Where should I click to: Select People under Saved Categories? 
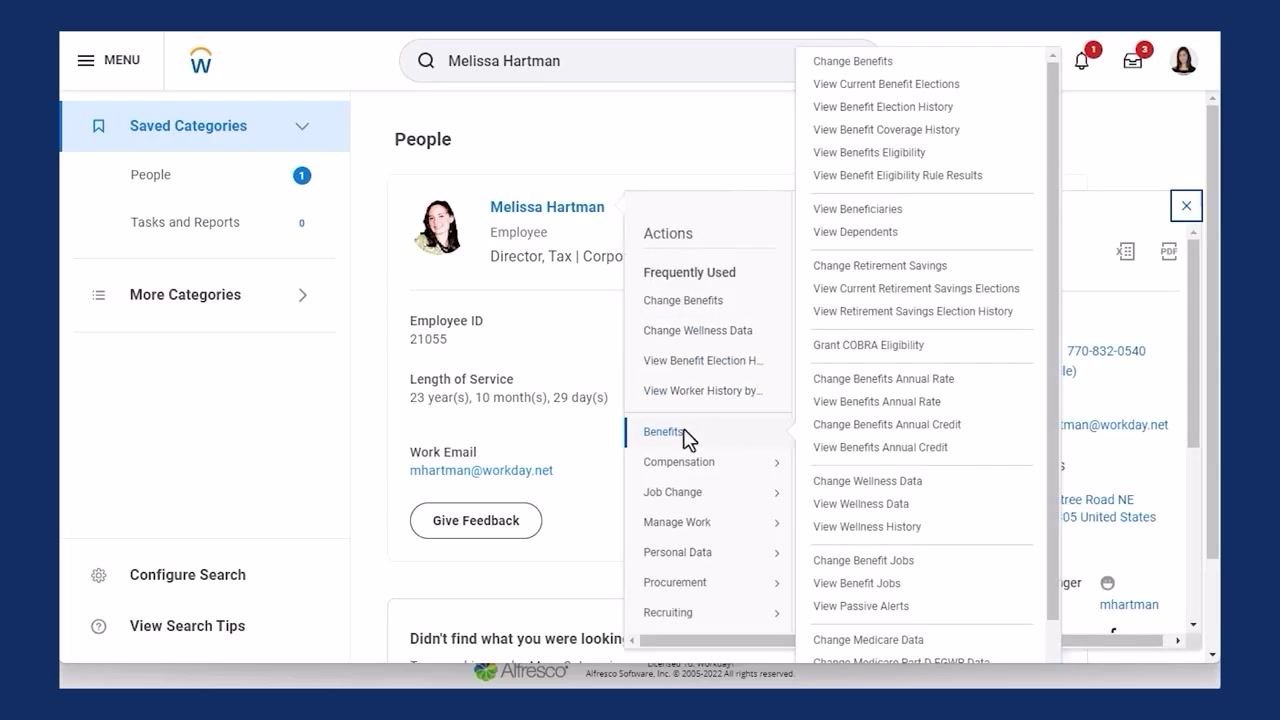150,175
